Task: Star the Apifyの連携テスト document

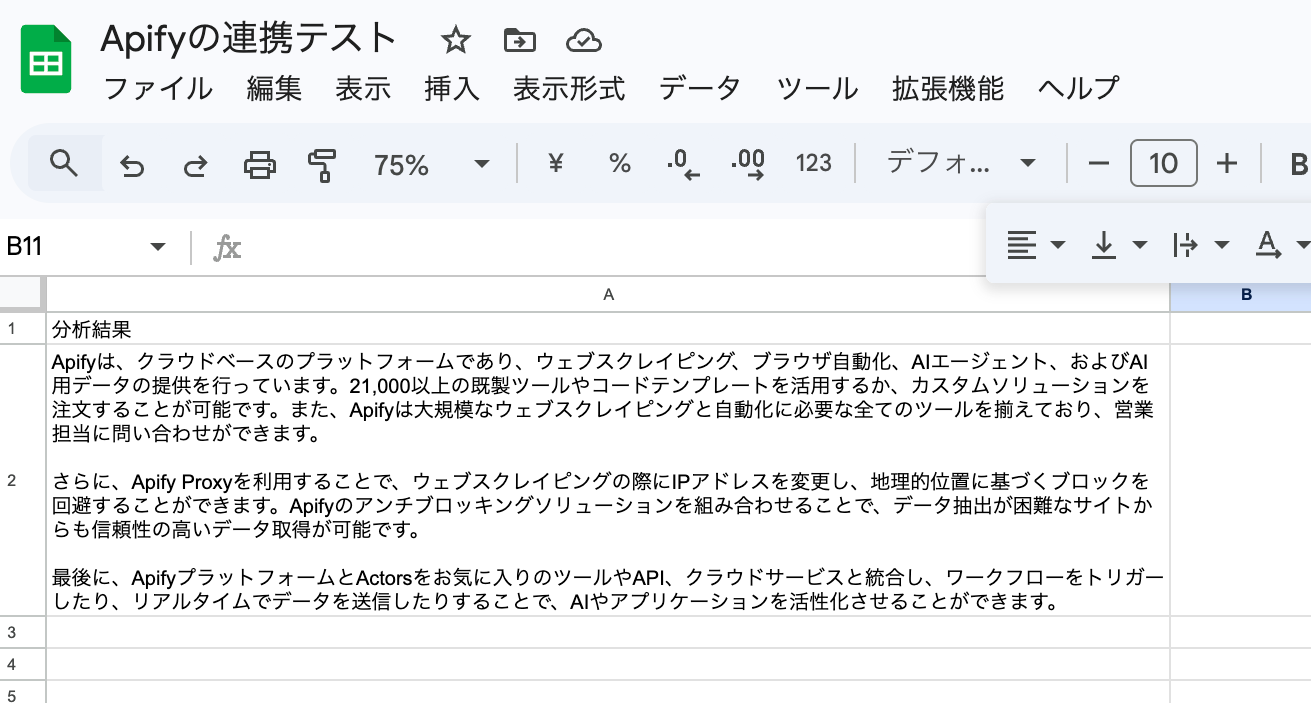Action: [x=455, y=40]
